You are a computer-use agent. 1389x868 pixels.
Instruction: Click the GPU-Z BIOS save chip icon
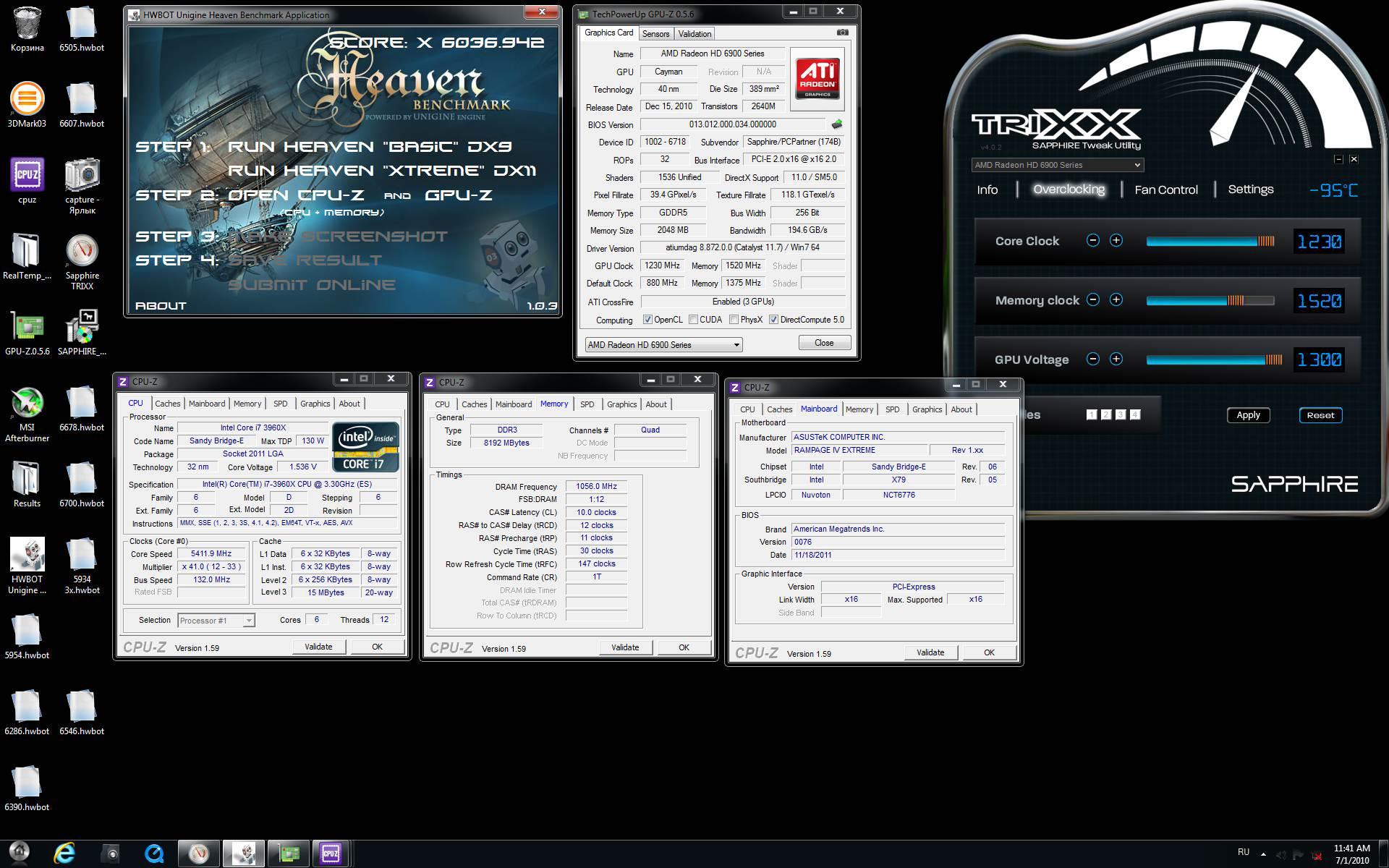click(837, 124)
